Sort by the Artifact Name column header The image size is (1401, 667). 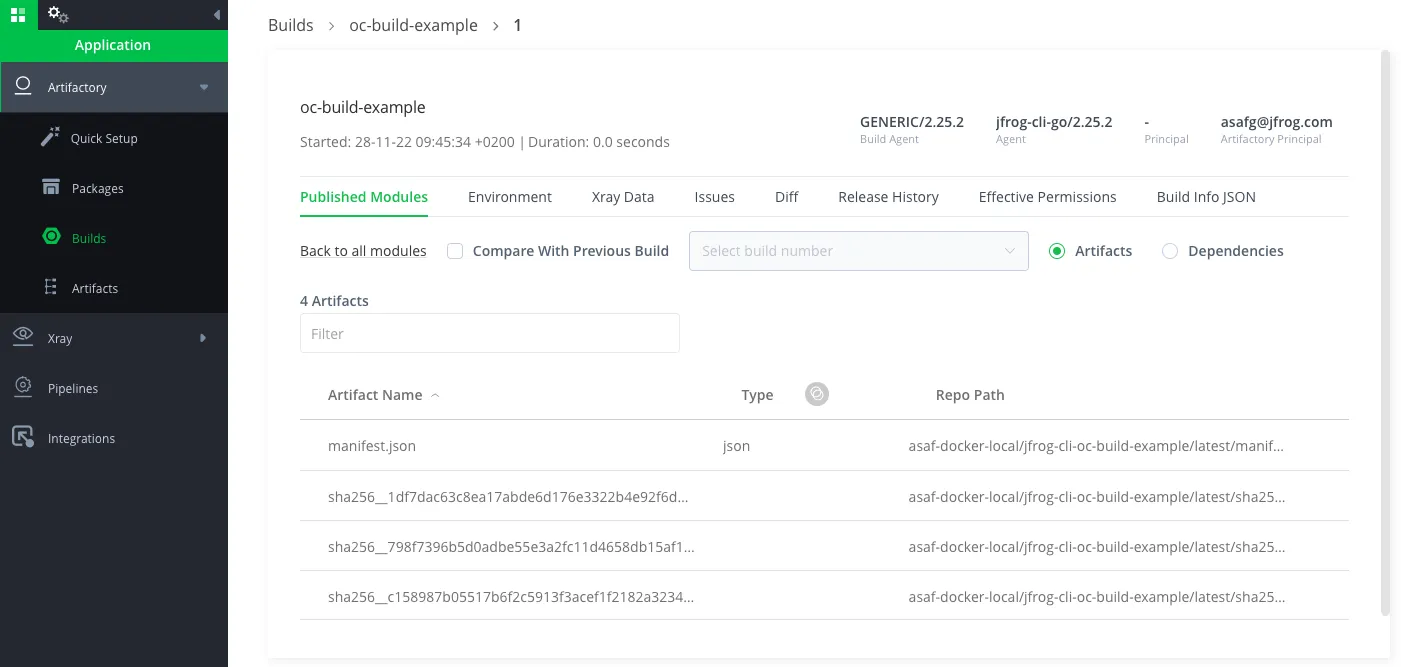pos(375,395)
